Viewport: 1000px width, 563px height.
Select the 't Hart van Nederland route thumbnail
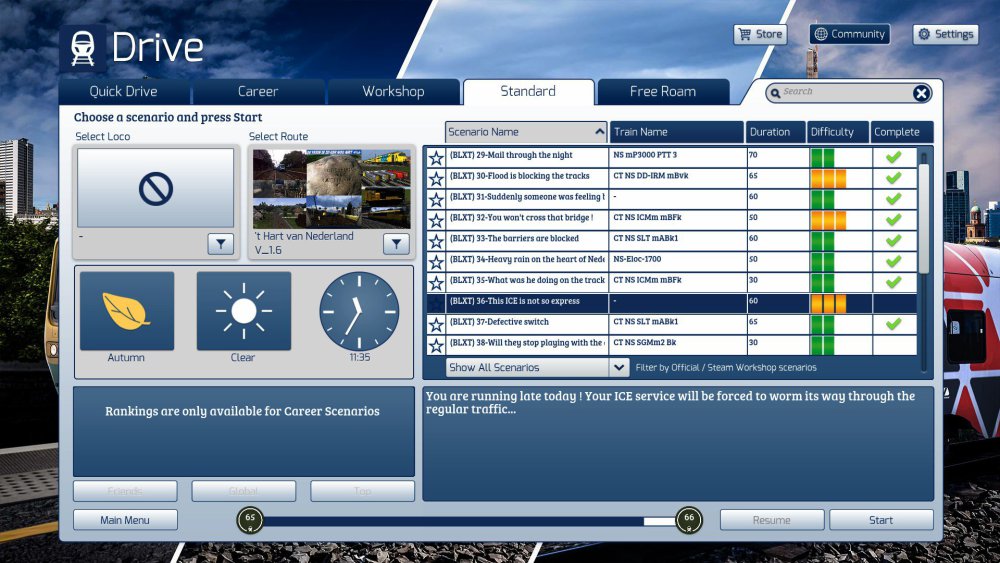click(331, 188)
